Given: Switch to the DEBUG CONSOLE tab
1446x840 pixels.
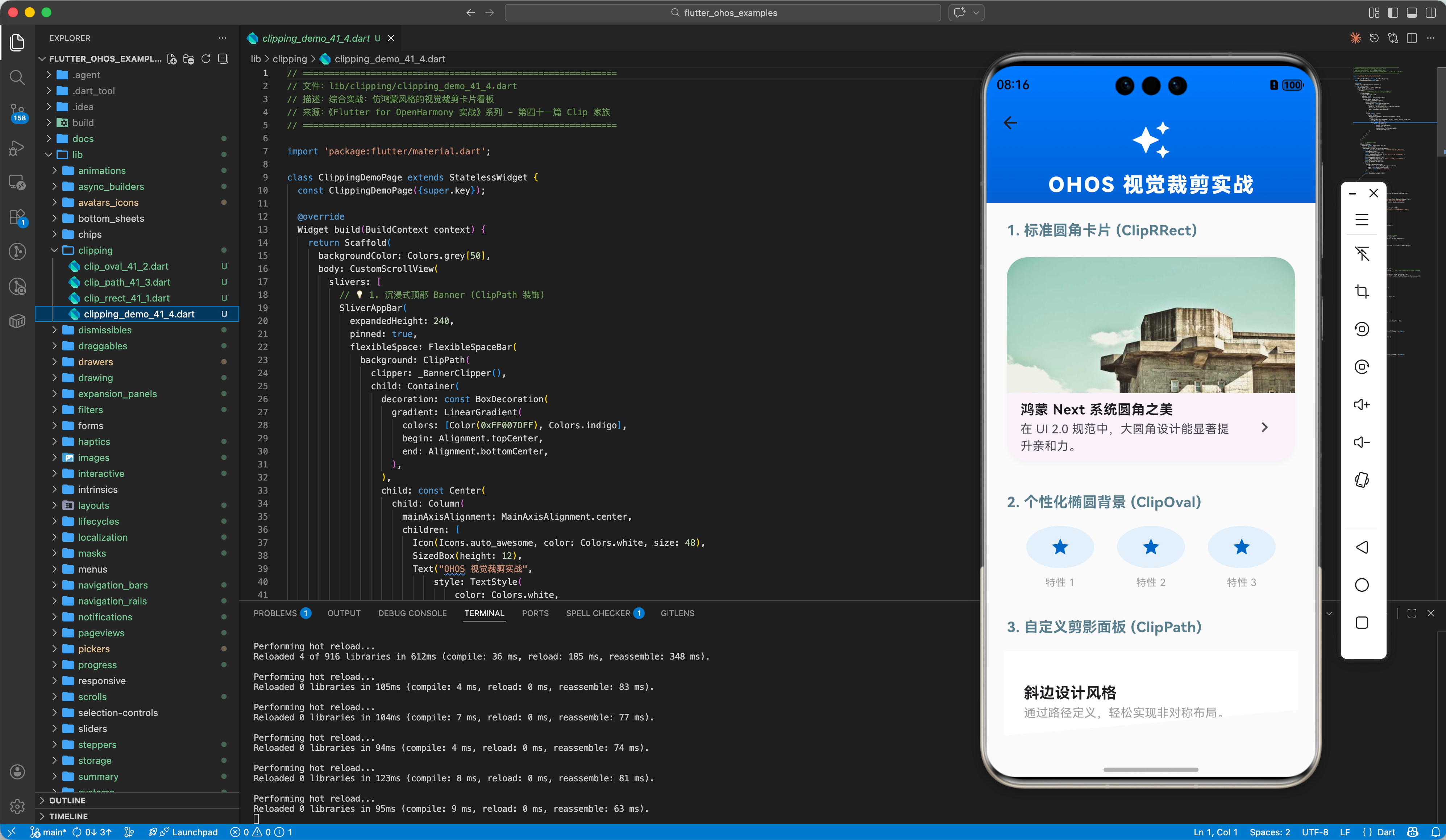Looking at the screenshot, I should [412, 613].
